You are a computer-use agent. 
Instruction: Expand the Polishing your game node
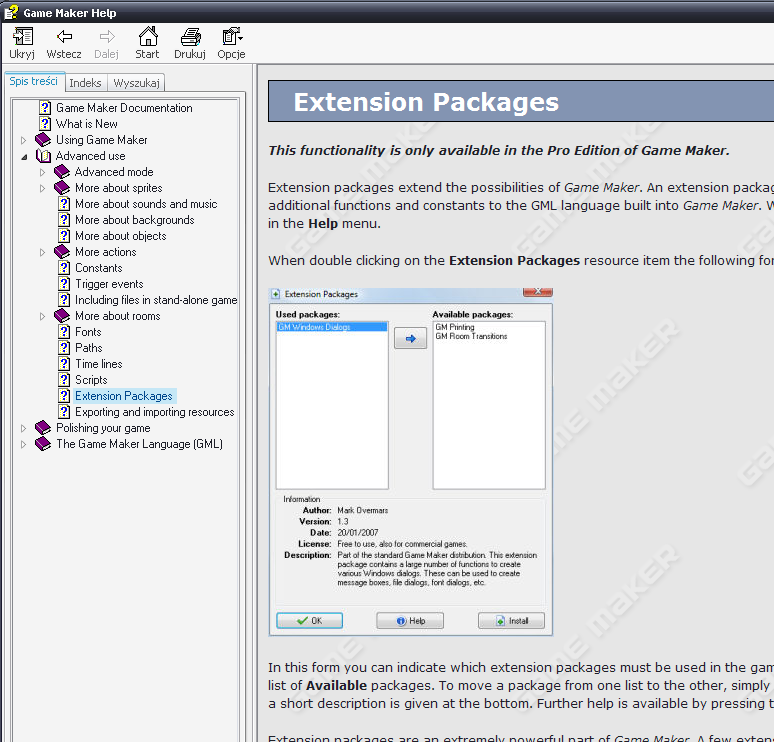click(x=24, y=428)
